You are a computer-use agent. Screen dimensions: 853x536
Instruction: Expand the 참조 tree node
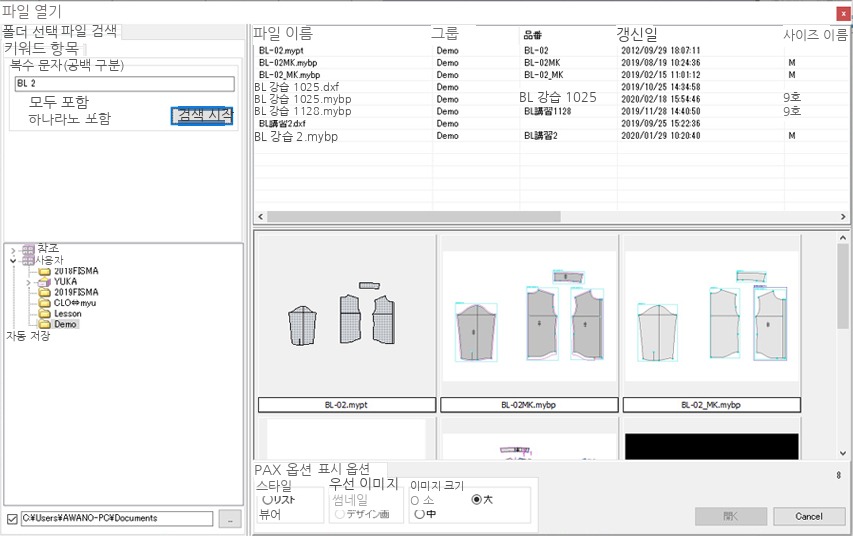coord(13,251)
